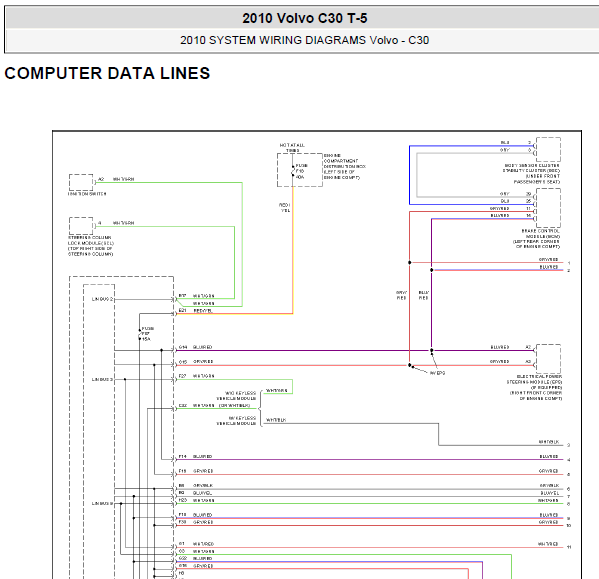Click the "F27 WHT/GRN" connector label
The image size is (599, 579).
point(196,376)
